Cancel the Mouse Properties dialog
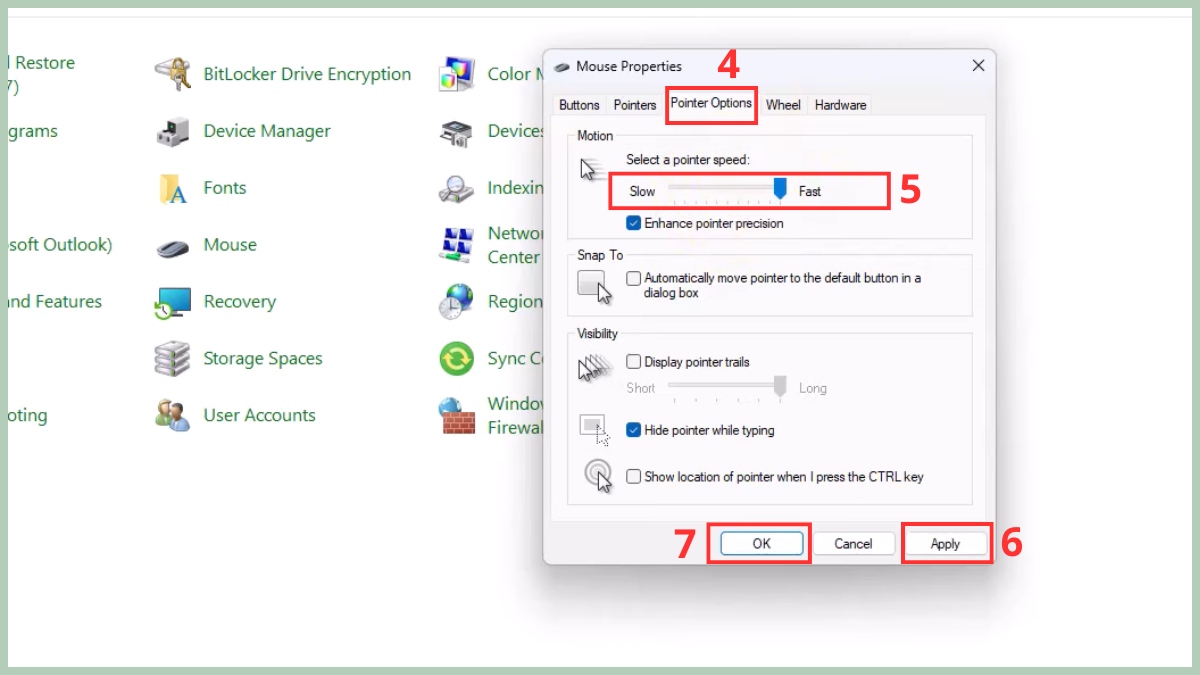Screen dimensions: 1200x675 coord(853,543)
